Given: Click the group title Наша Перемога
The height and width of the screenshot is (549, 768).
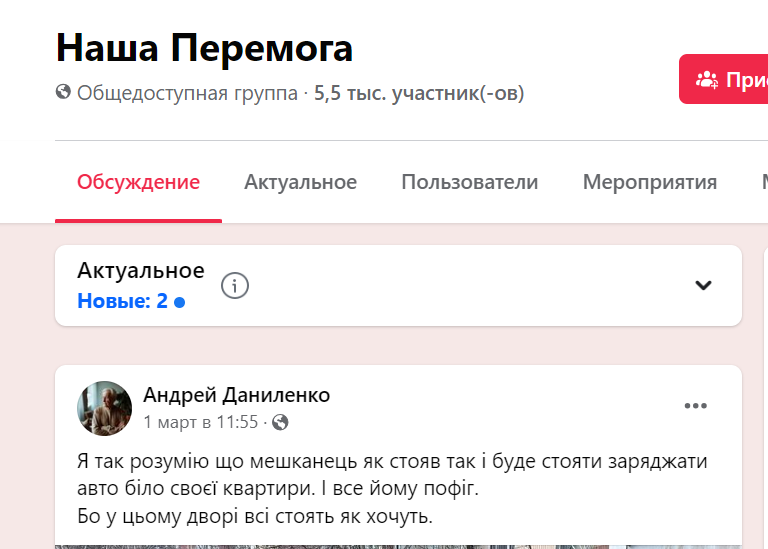Looking at the screenshot, I should coord(204,47).
